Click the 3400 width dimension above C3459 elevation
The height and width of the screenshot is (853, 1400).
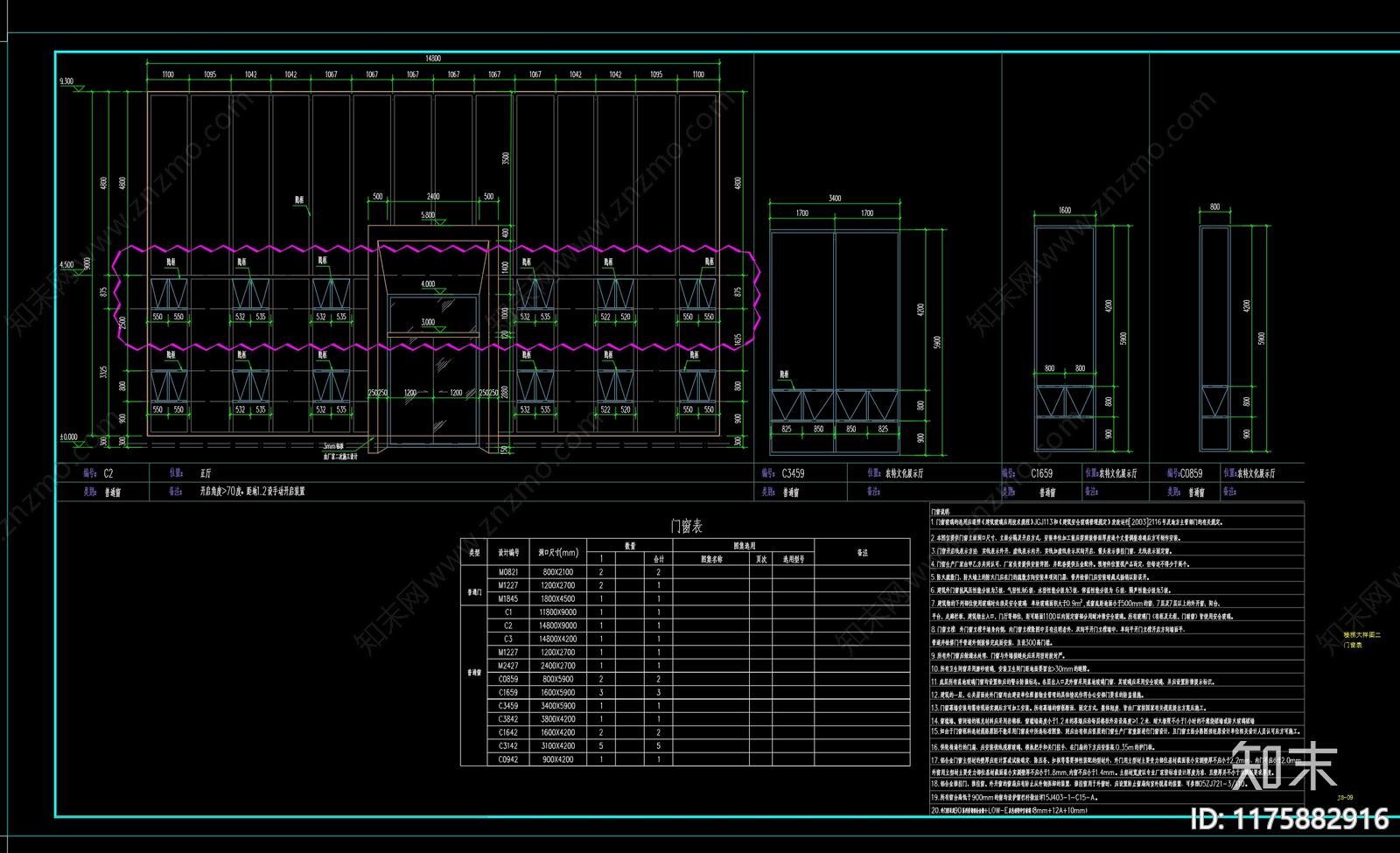click(x=835, y=199)
